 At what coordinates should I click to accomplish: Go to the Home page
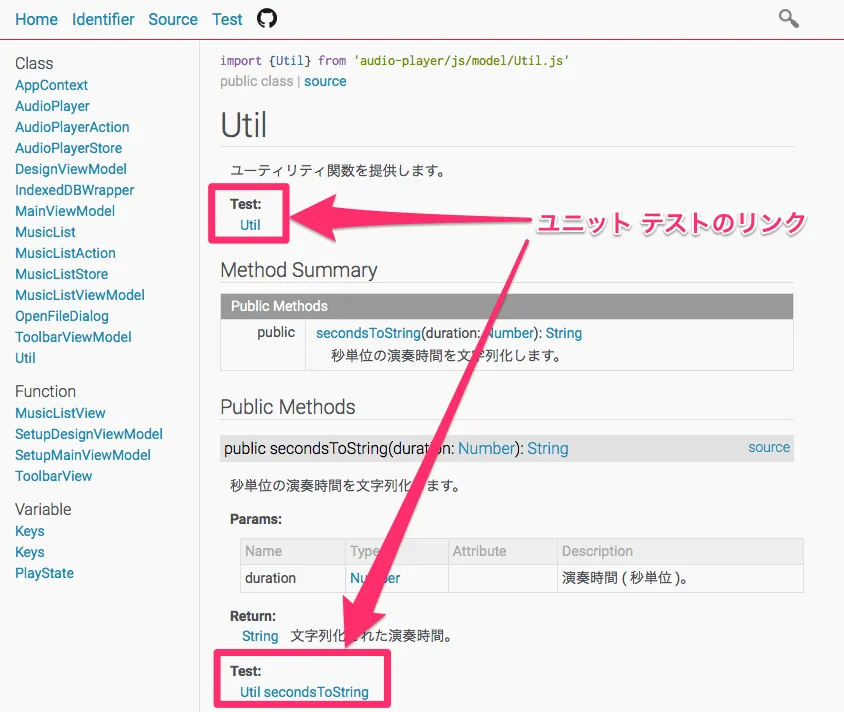pyautogui.click(x=36, y=19)
